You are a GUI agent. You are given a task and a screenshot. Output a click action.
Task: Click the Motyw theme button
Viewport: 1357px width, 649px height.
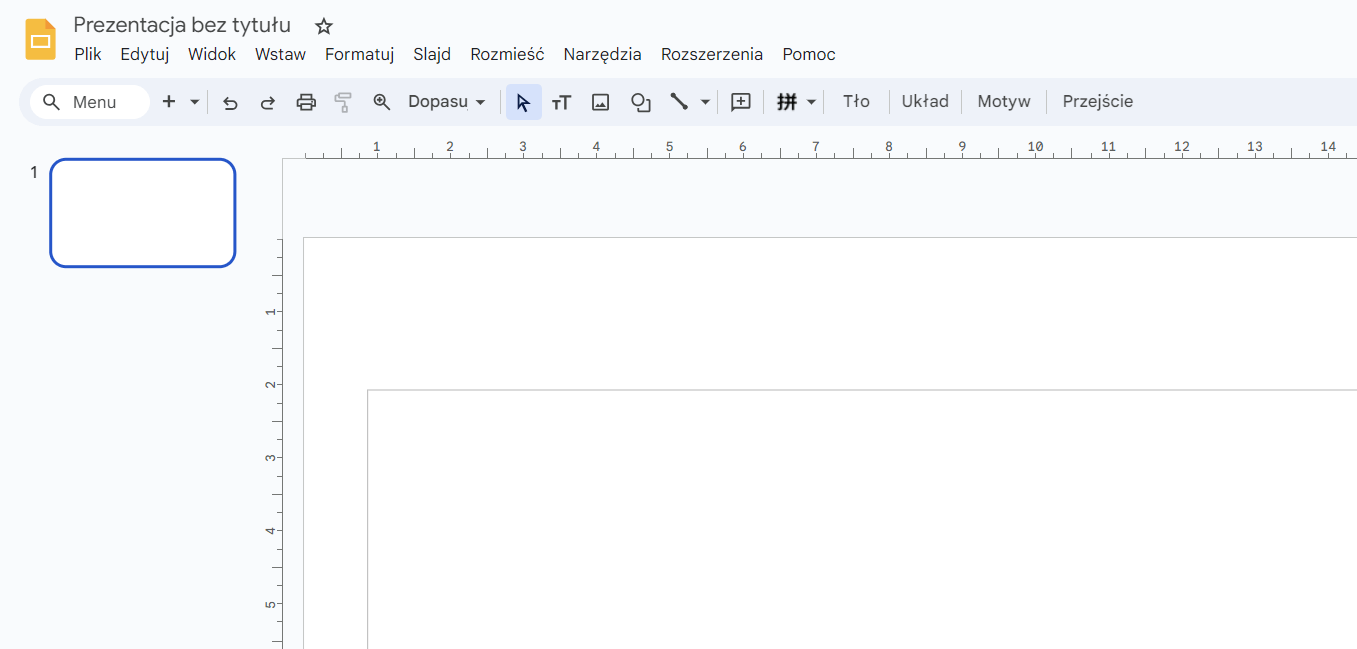pyautogui.click(x=1004, y=101)
